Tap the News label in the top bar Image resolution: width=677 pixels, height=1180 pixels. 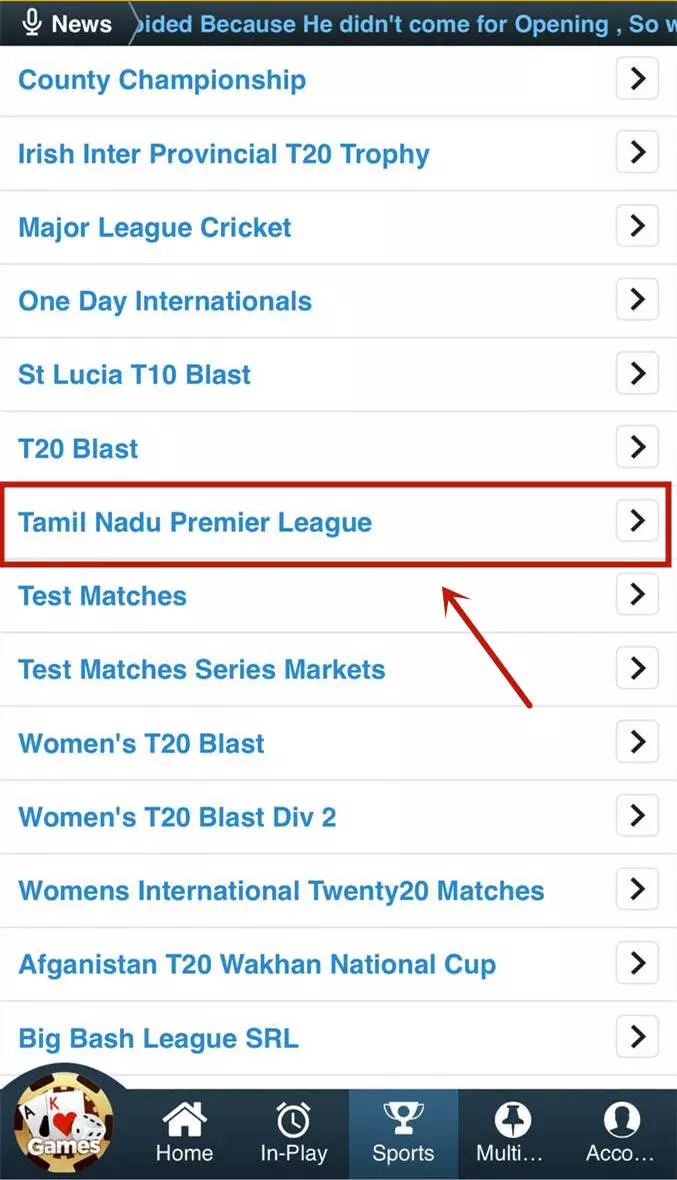pos(81,23)
